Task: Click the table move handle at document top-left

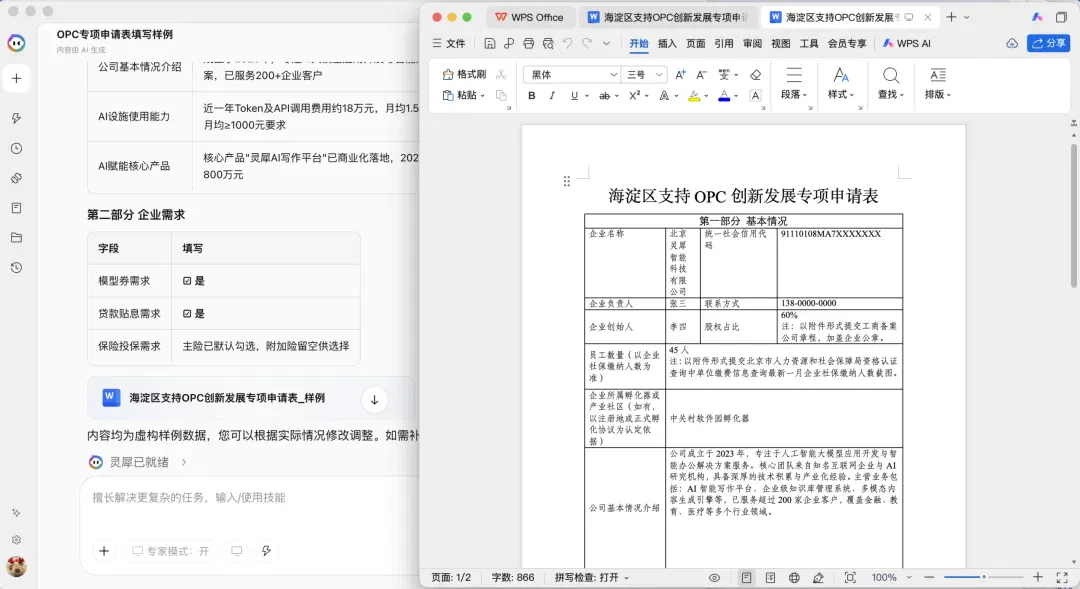Action: pos(566,181)
